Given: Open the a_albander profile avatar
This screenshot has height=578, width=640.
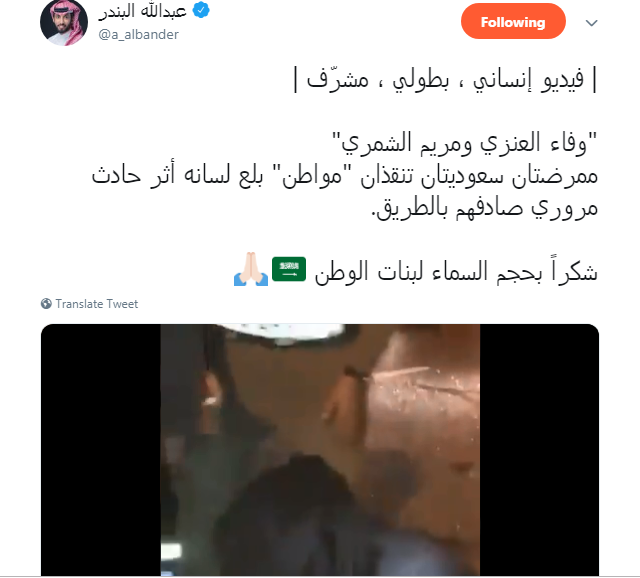Looking at the screenshot, I should click(64, 22).
